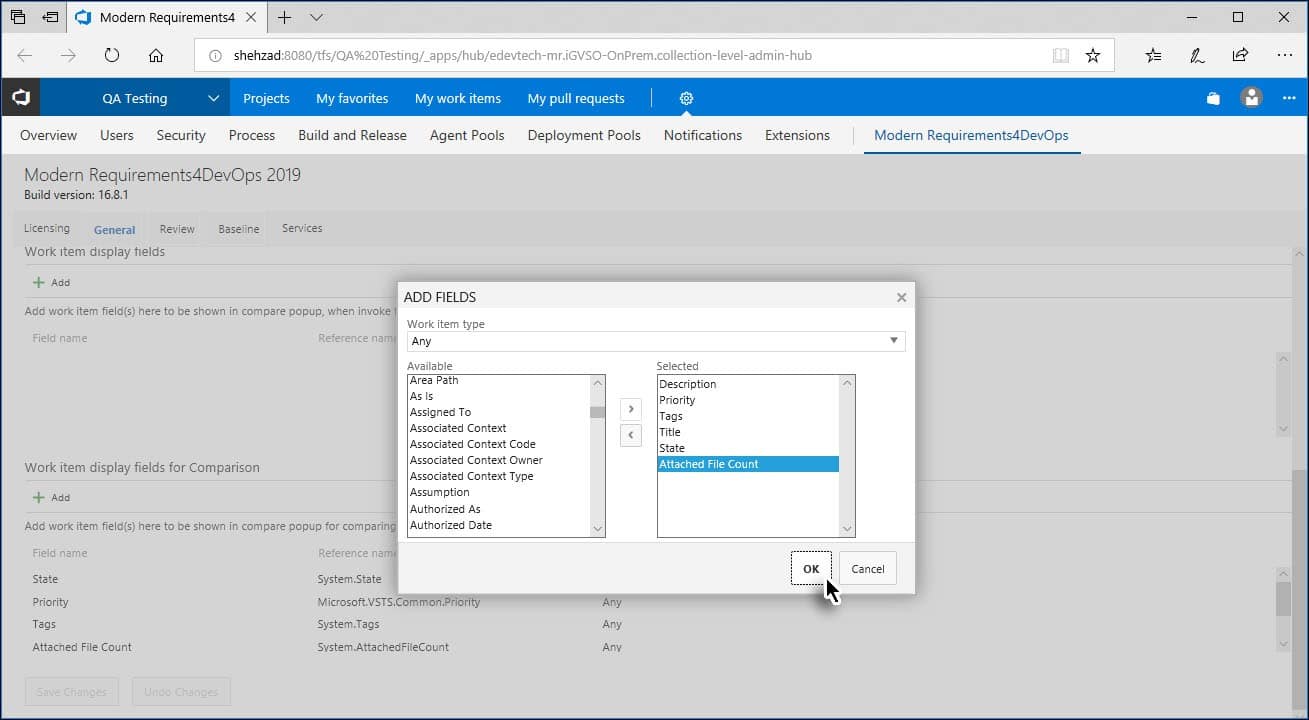
Task: Click Selected list scroll down arrow
Action: [x=847, y=529]
